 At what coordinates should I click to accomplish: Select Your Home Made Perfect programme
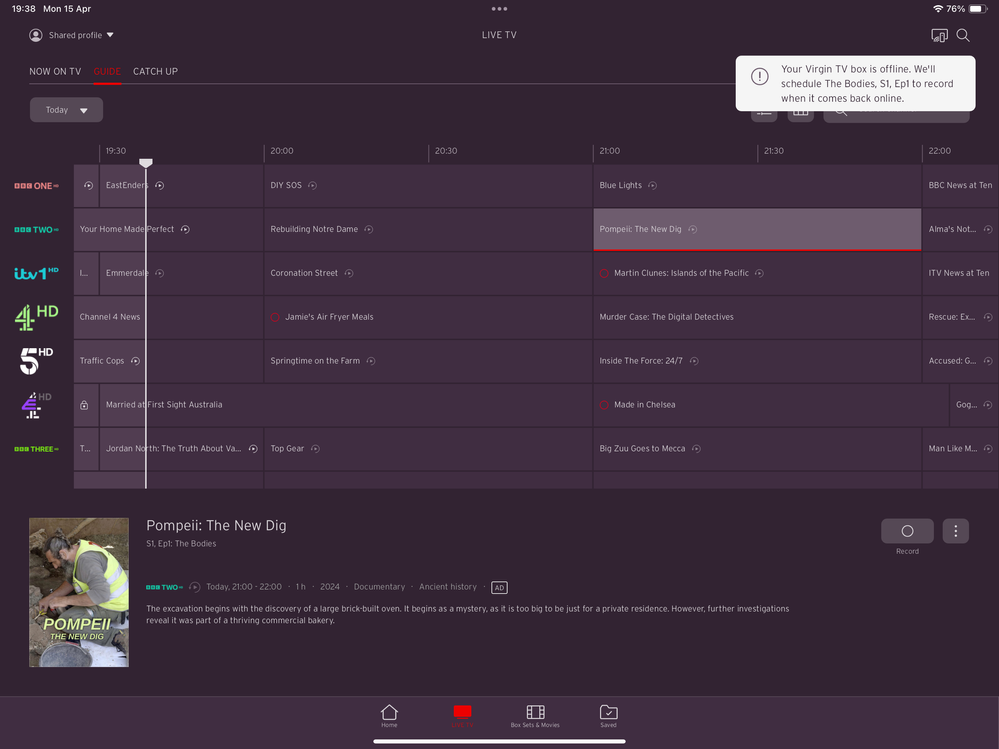tap(168, 229)
